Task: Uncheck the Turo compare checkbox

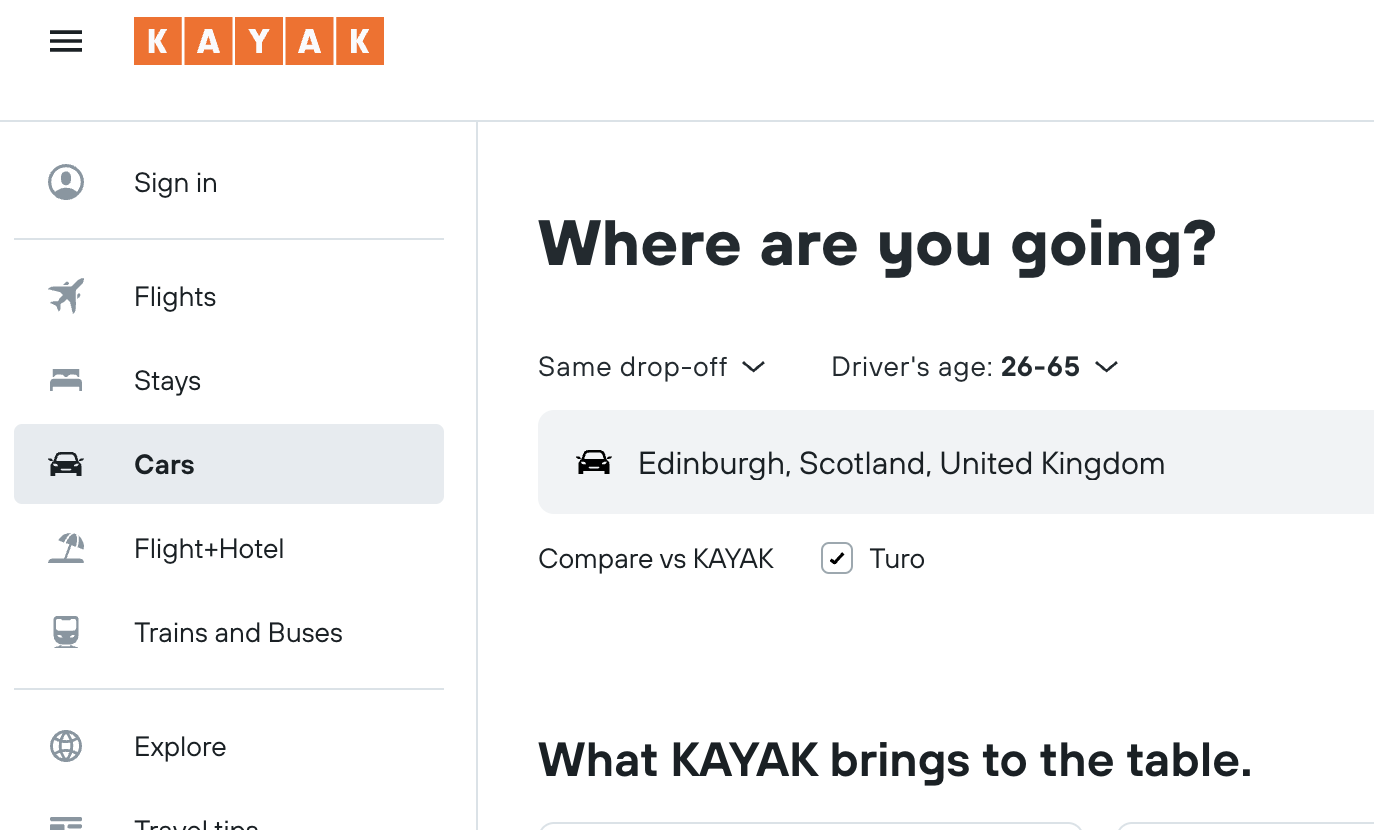Action: pos(837,558)
